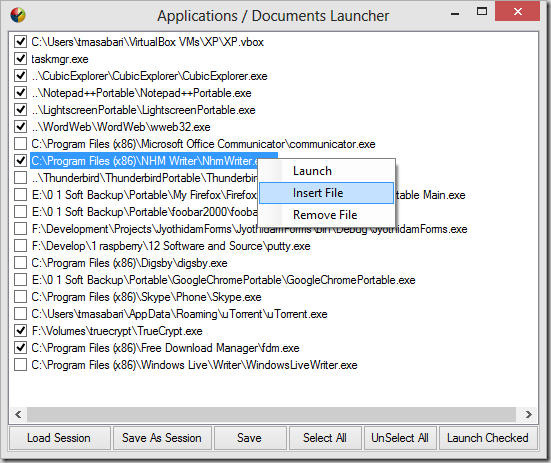Click the Save button
The height and width of the screenshot is (463, 551).
pos(250,438)
